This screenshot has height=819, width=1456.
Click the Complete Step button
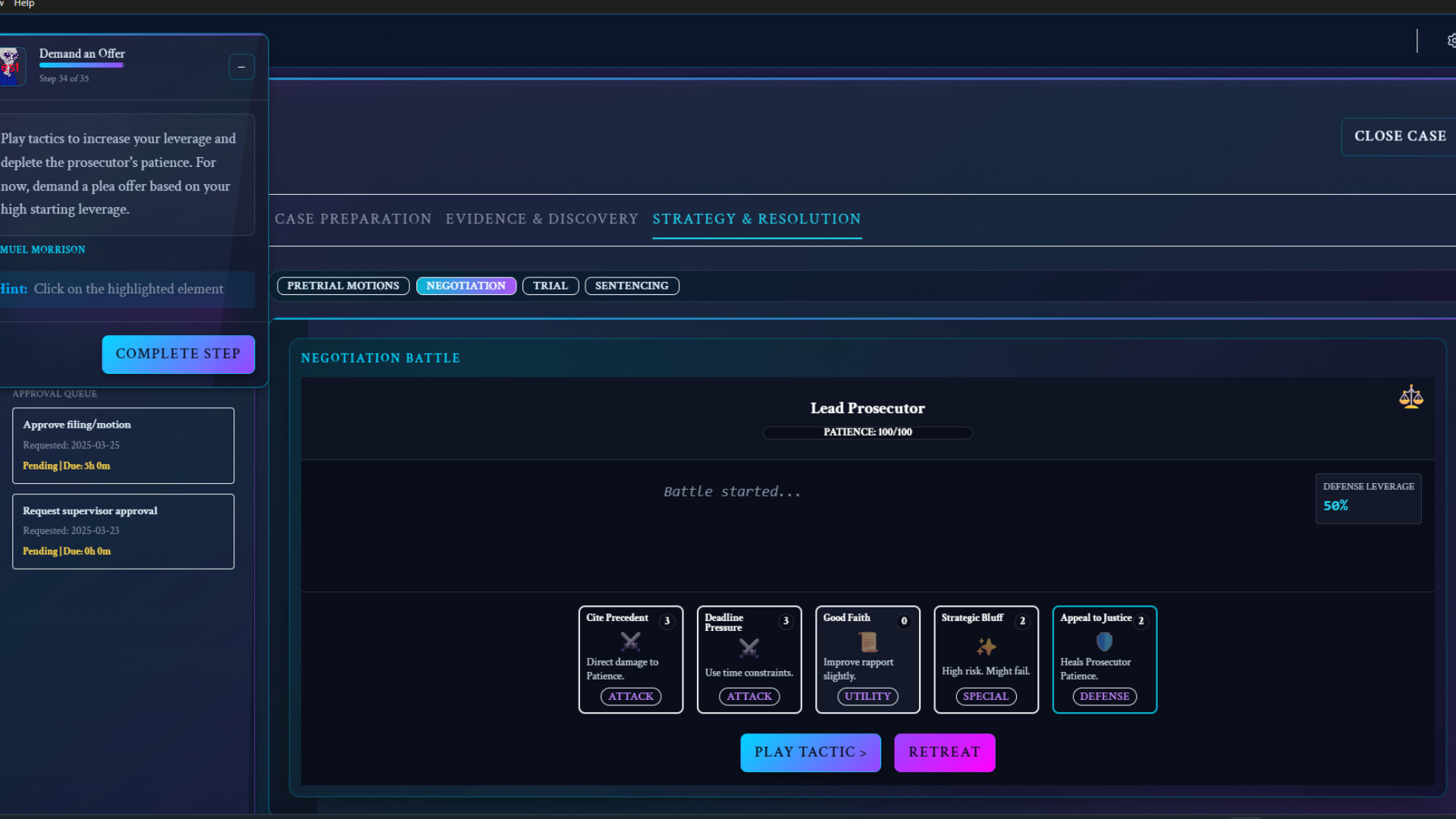pos(178,354)
